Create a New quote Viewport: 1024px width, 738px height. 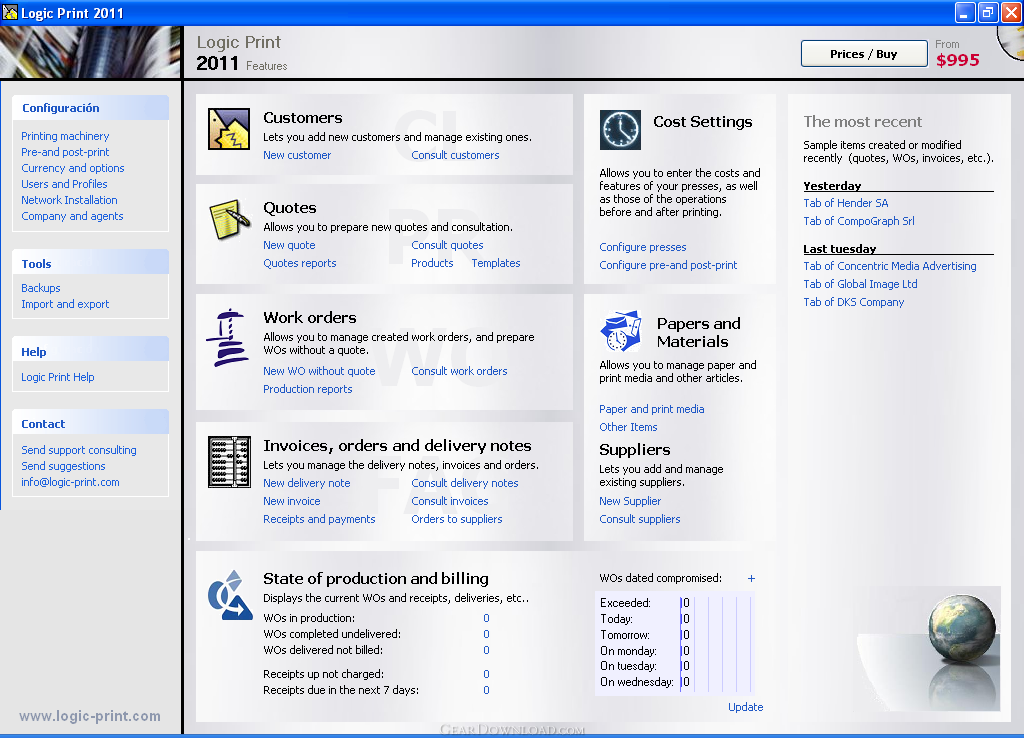(289, 245)
